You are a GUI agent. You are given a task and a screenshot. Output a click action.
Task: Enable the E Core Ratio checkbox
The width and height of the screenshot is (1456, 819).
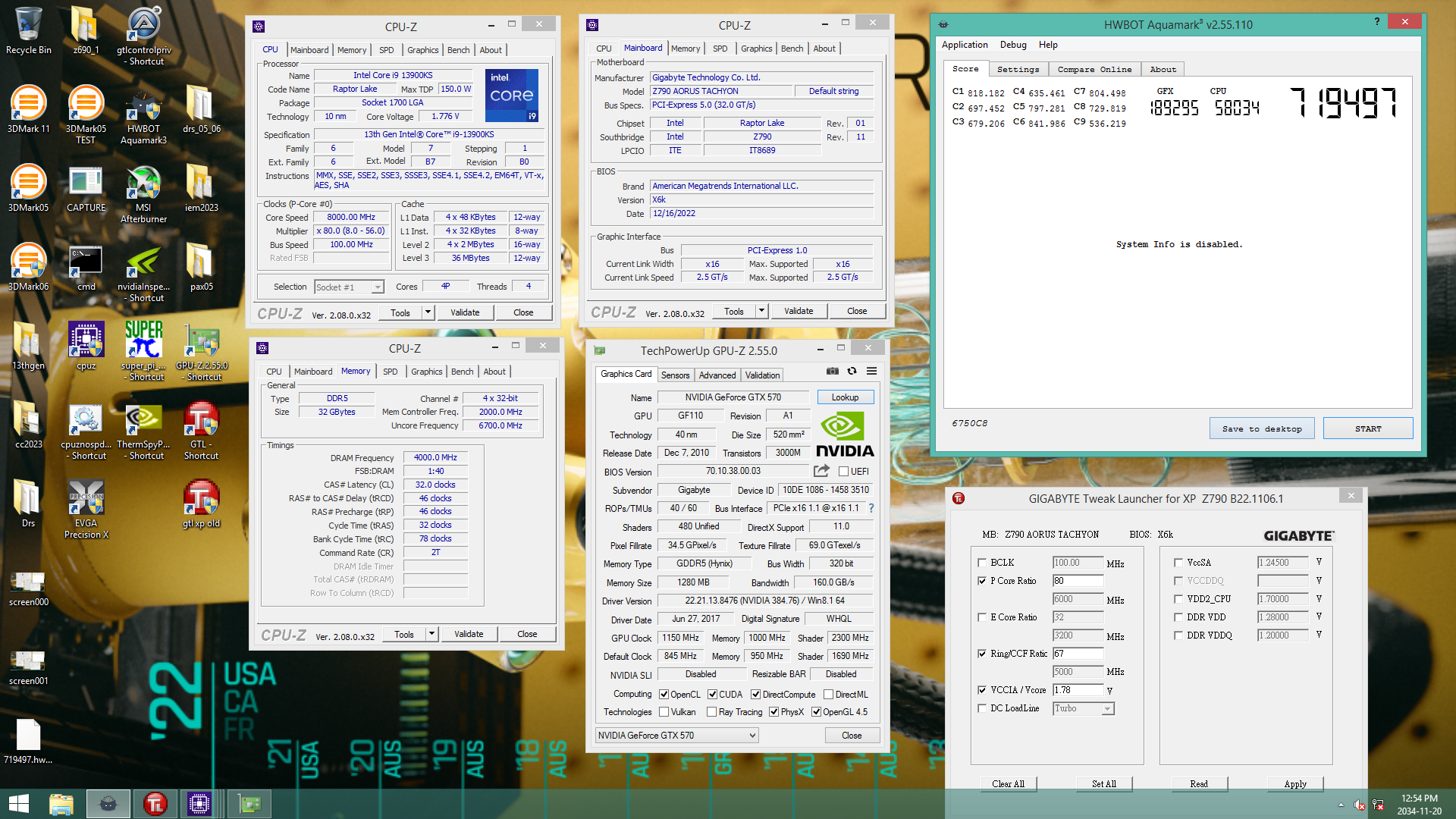pyautogui.click(x=982, y=617)
